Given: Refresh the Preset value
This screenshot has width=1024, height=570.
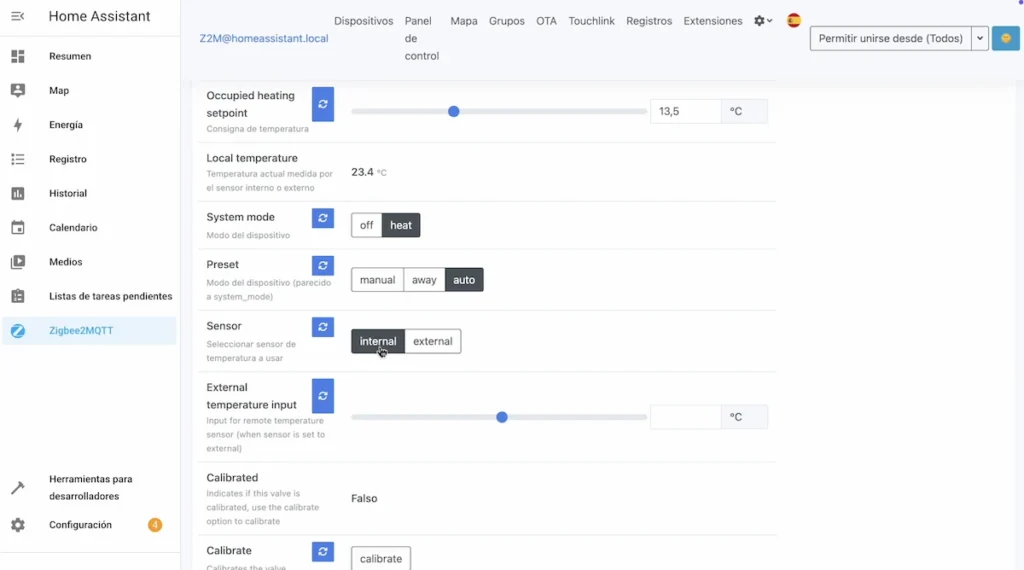Looking at the screenshot, I should [323, 266].
